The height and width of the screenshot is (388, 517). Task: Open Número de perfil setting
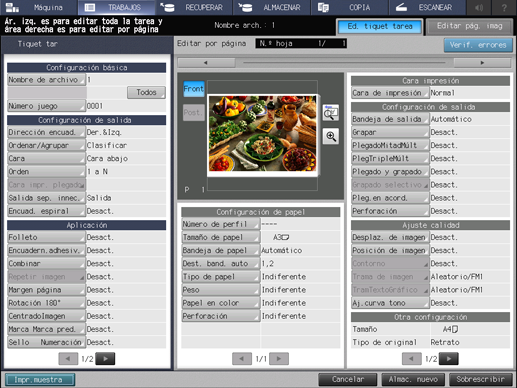coord(221,224)
